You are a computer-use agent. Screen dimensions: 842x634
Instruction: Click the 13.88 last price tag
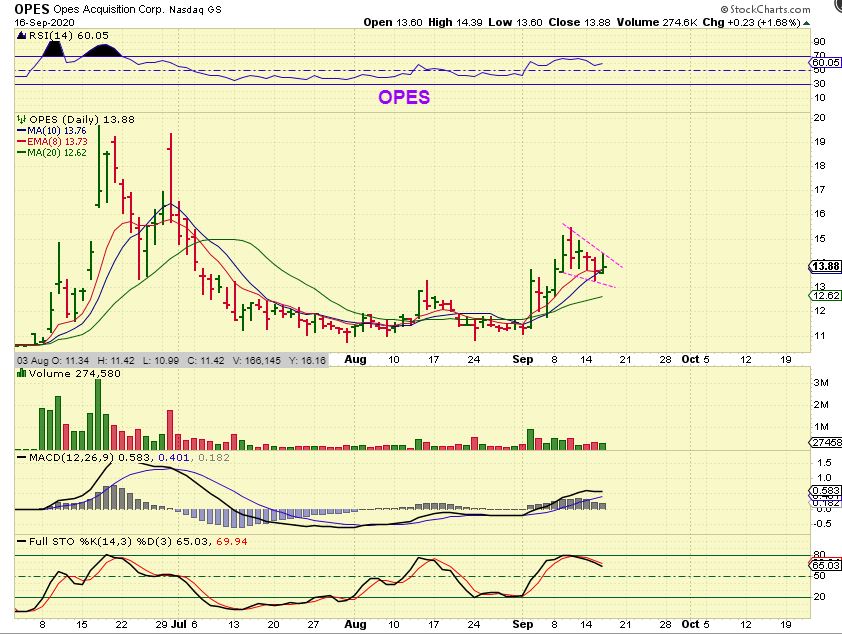coord(825,266)
